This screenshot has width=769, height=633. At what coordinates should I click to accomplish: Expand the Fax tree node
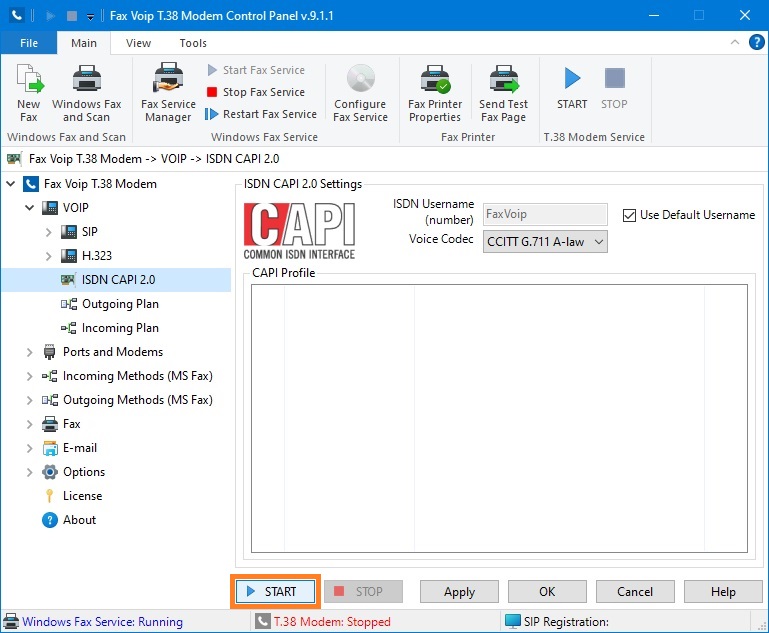(x=29, y=424)
